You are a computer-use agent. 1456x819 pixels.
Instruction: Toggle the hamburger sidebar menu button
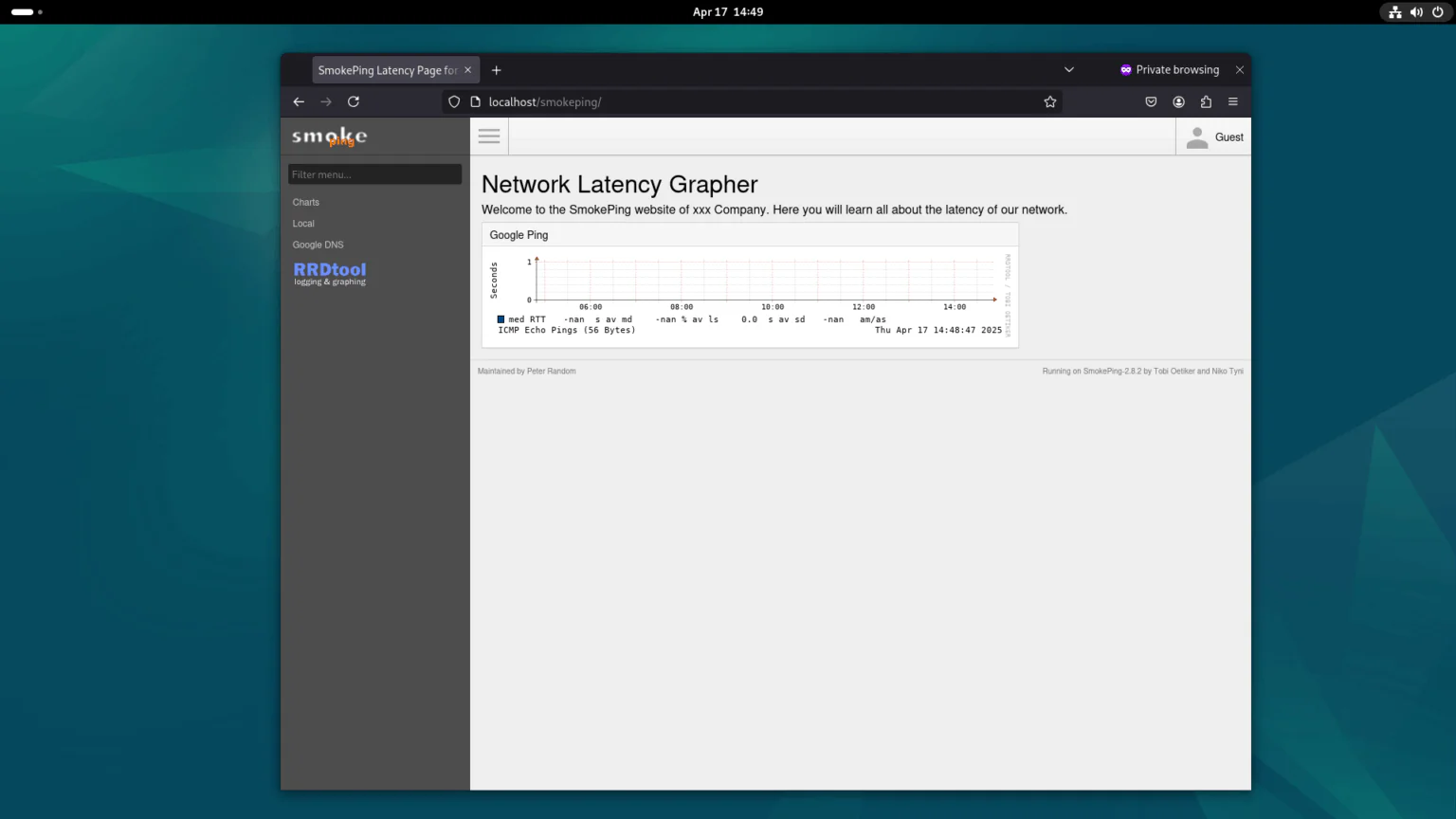[489, 136]
